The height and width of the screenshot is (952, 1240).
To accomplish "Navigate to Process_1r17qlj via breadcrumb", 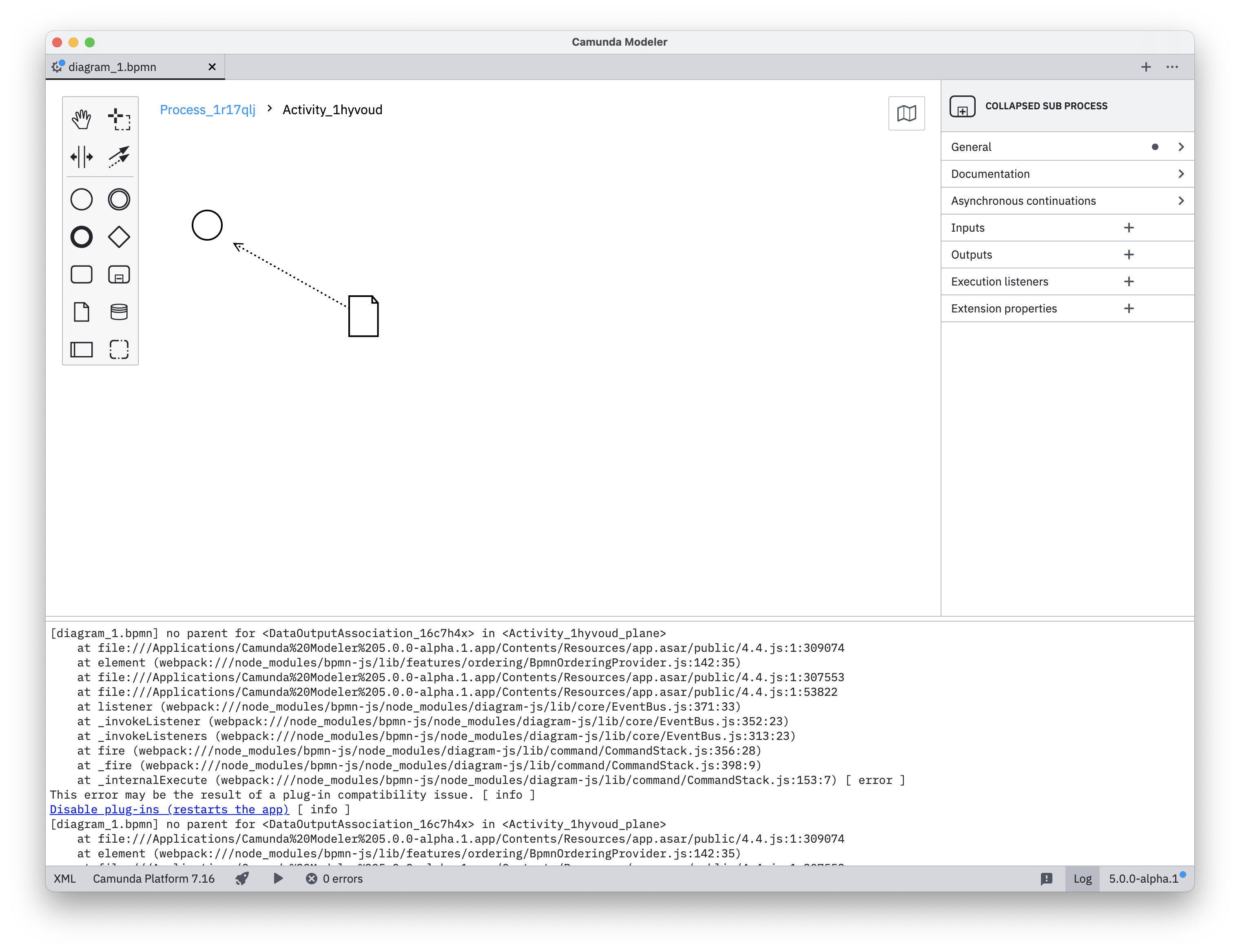I will click(208, 109).
